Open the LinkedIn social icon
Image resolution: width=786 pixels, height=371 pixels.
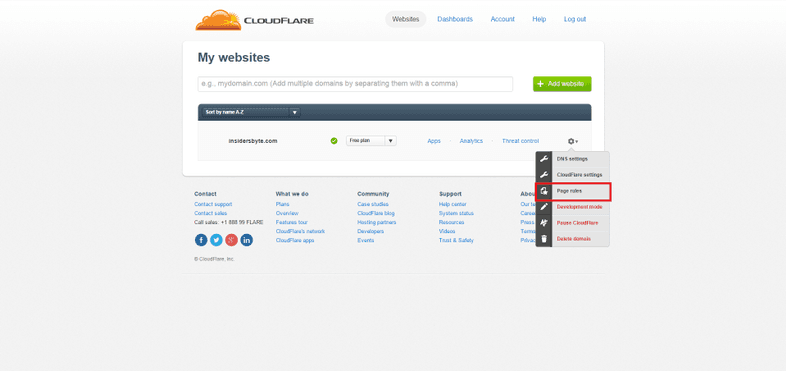click(247, 240)
